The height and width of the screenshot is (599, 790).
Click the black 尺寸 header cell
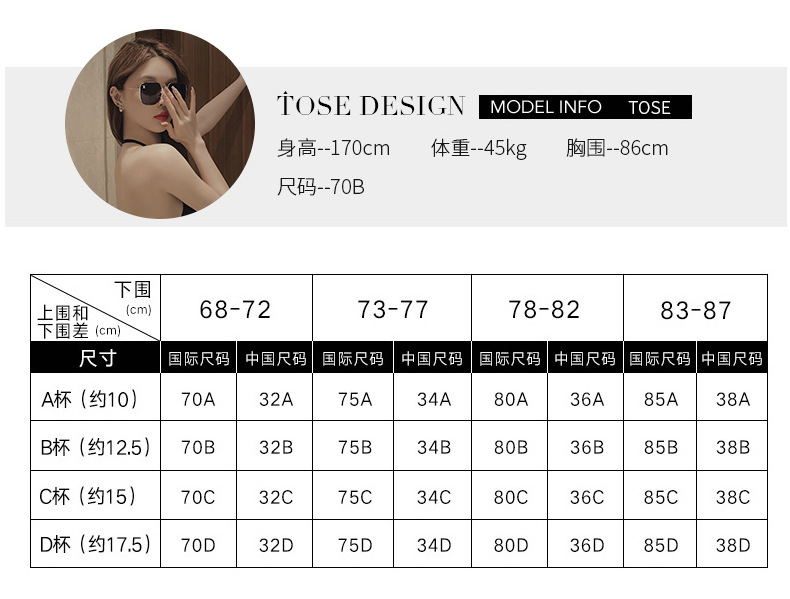click(x=96, y=358)
